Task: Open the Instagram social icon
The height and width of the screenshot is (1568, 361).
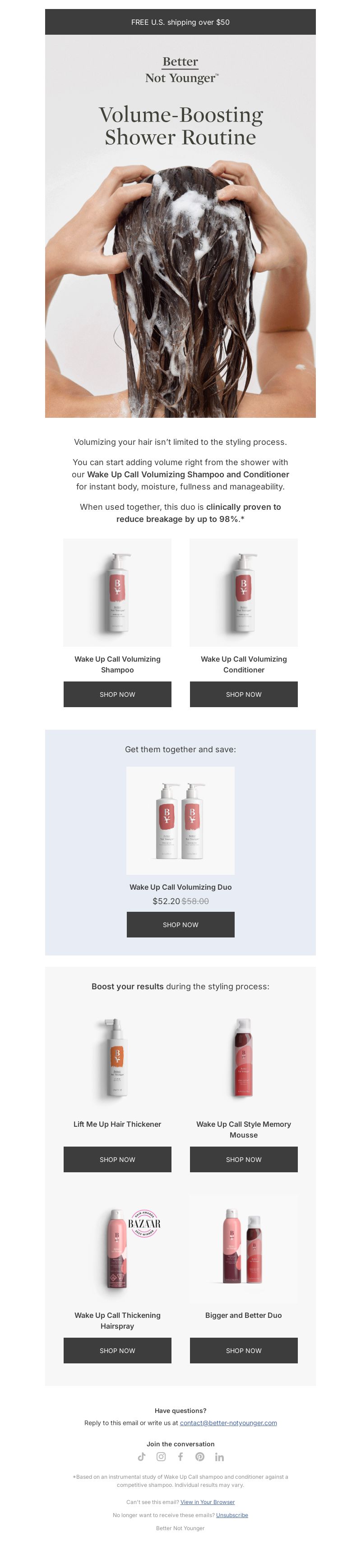Action: coord(161,1457)
